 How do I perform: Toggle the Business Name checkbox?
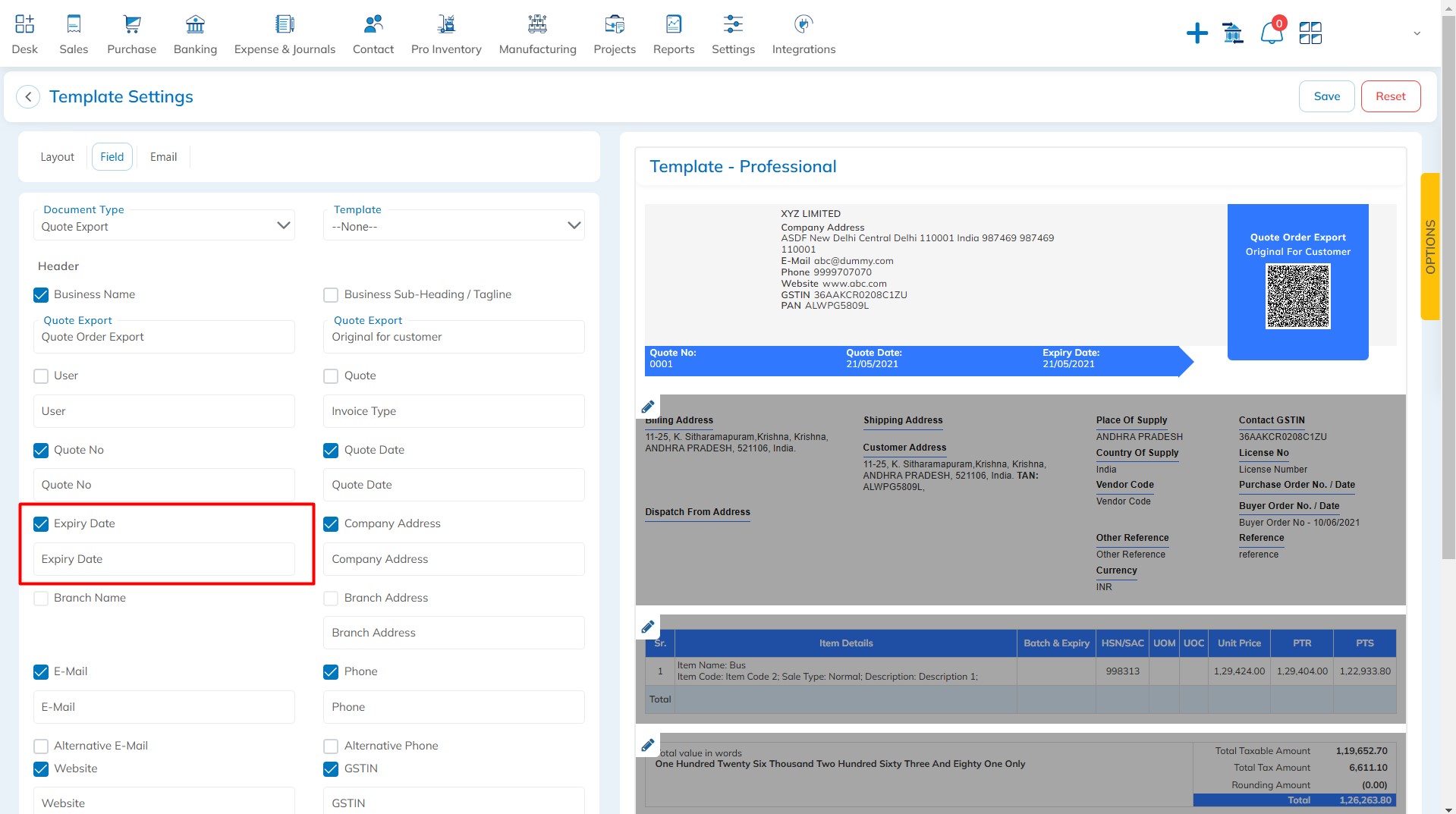pos(41,295)
